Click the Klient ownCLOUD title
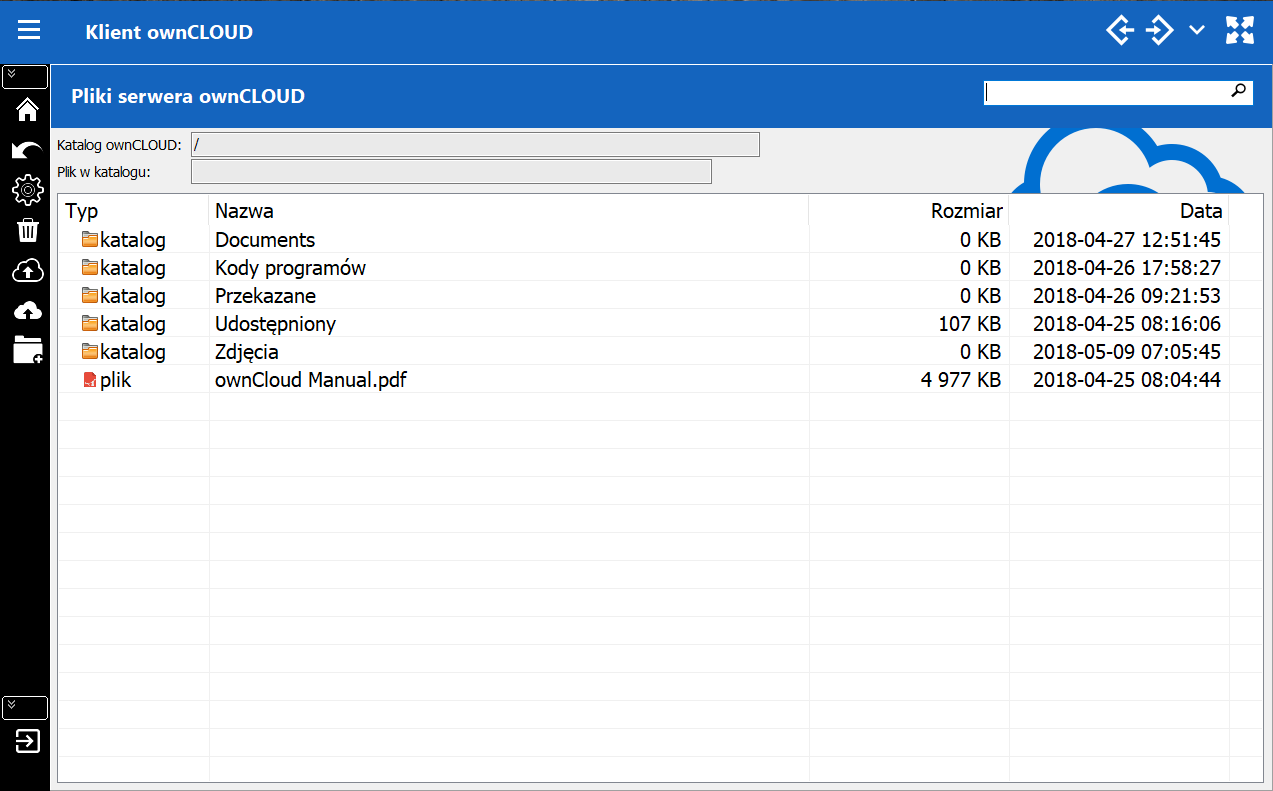The width and height of the screenshot is (1273, 791). click(169, 32)
